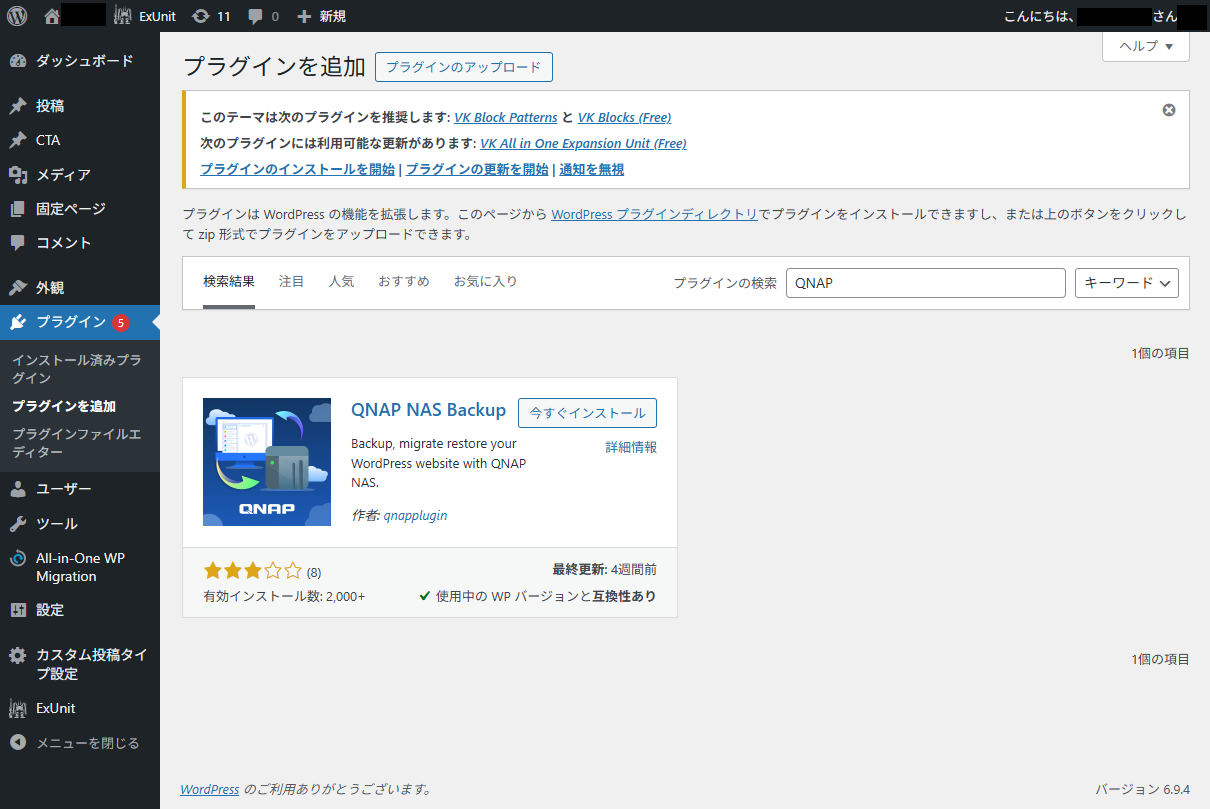This screenshot has height=809, width=1210.
Task: Open the ツール wrench menu
Action: point(80,524)
